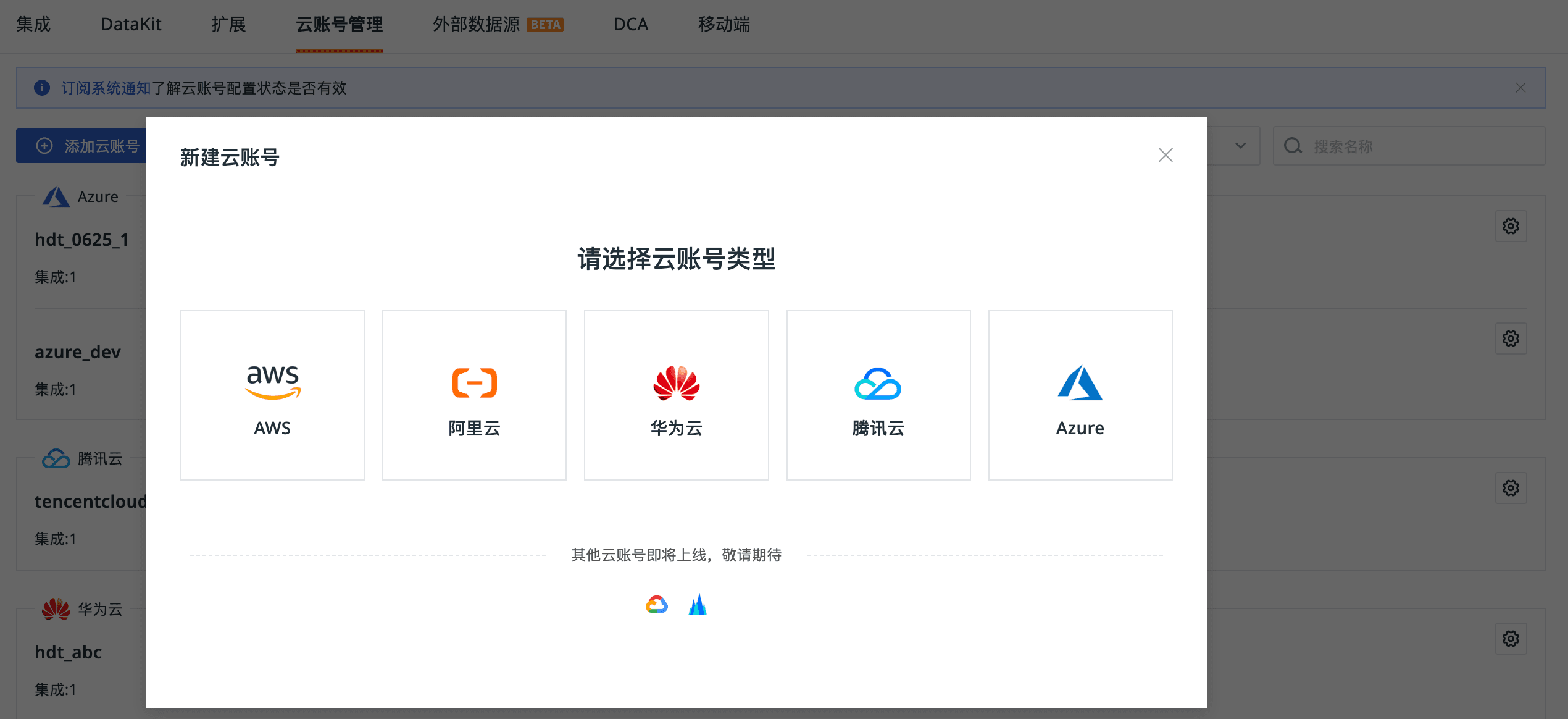Click the 请选择云账号类型 heading
1568x719 pixels.
click(x=677, y=259)
